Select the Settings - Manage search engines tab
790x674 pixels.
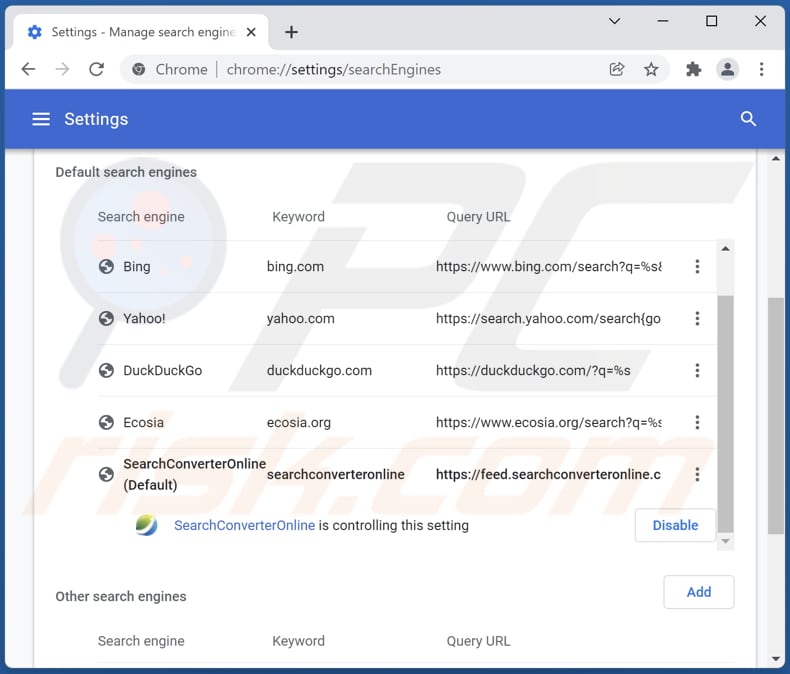(x=141, y=32)
